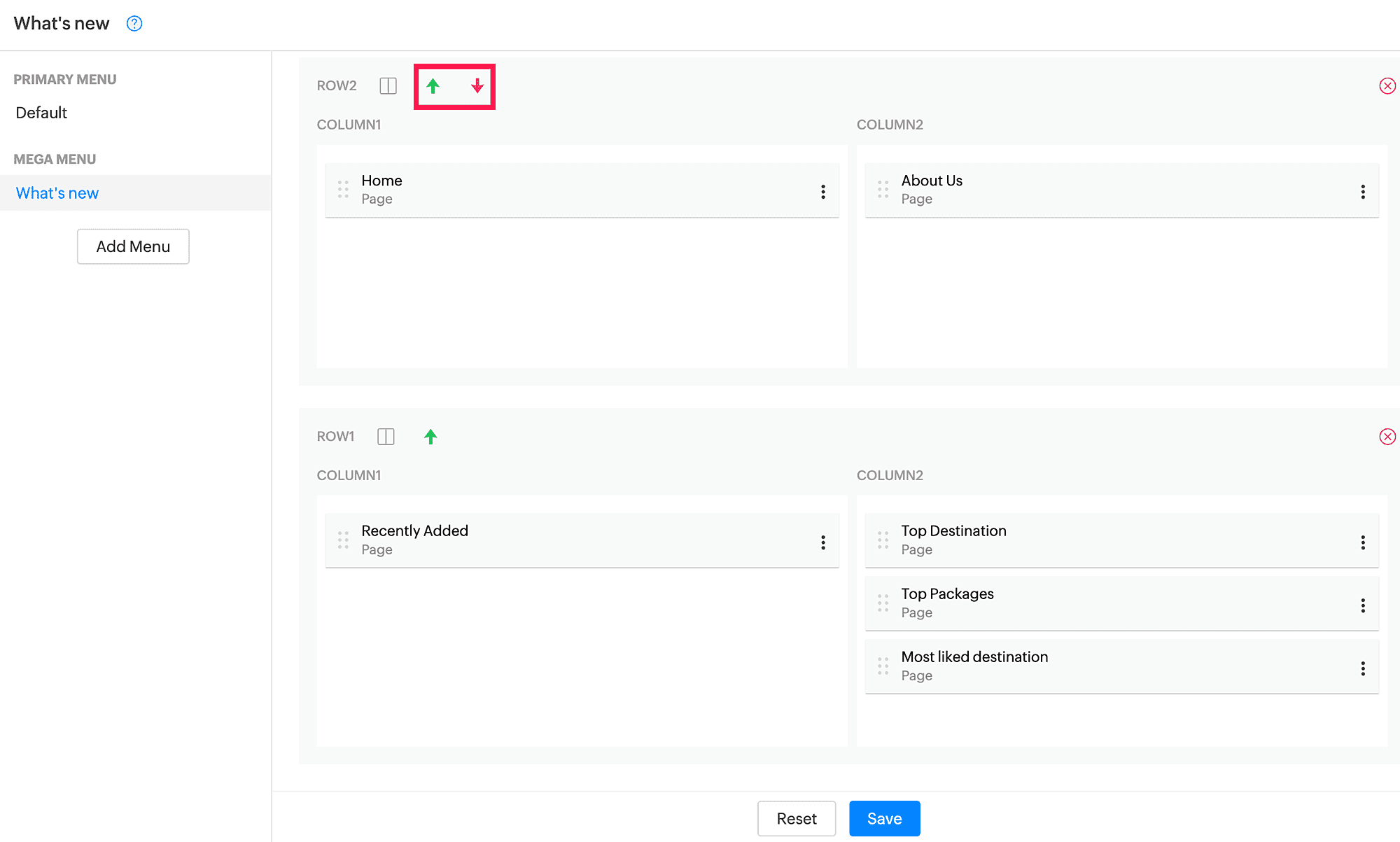This screenshot has height=842, width=1400.
Task: Select What's new mega menu
Action: coord(57,193)
